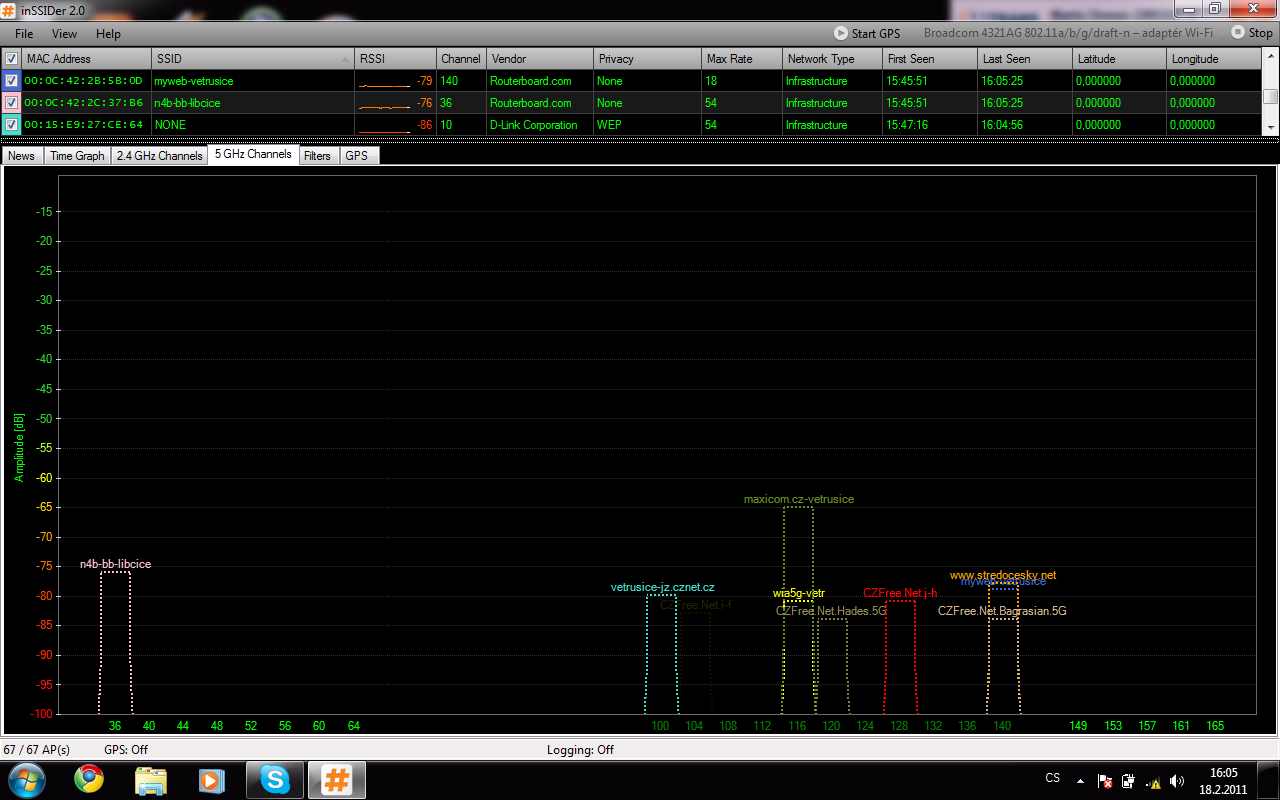
Task: Open the View menu
Action: point(64,34)
